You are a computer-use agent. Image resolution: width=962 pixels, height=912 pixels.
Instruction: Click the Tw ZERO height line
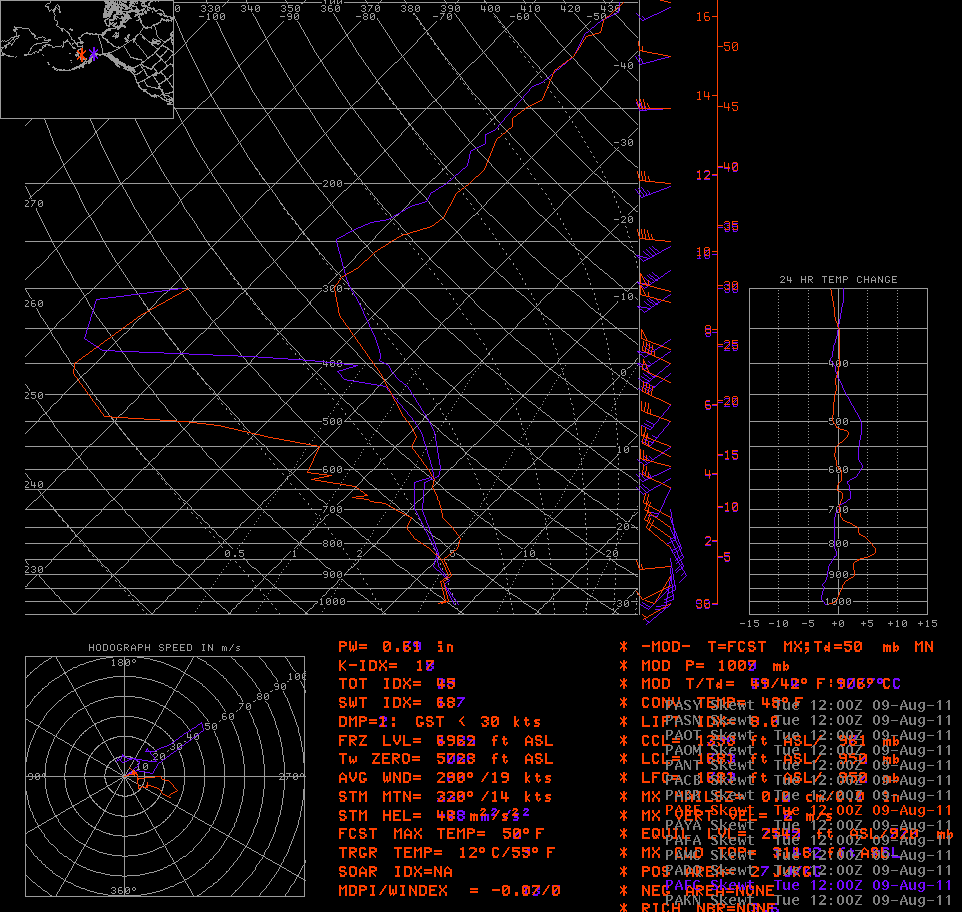(445, 759)
